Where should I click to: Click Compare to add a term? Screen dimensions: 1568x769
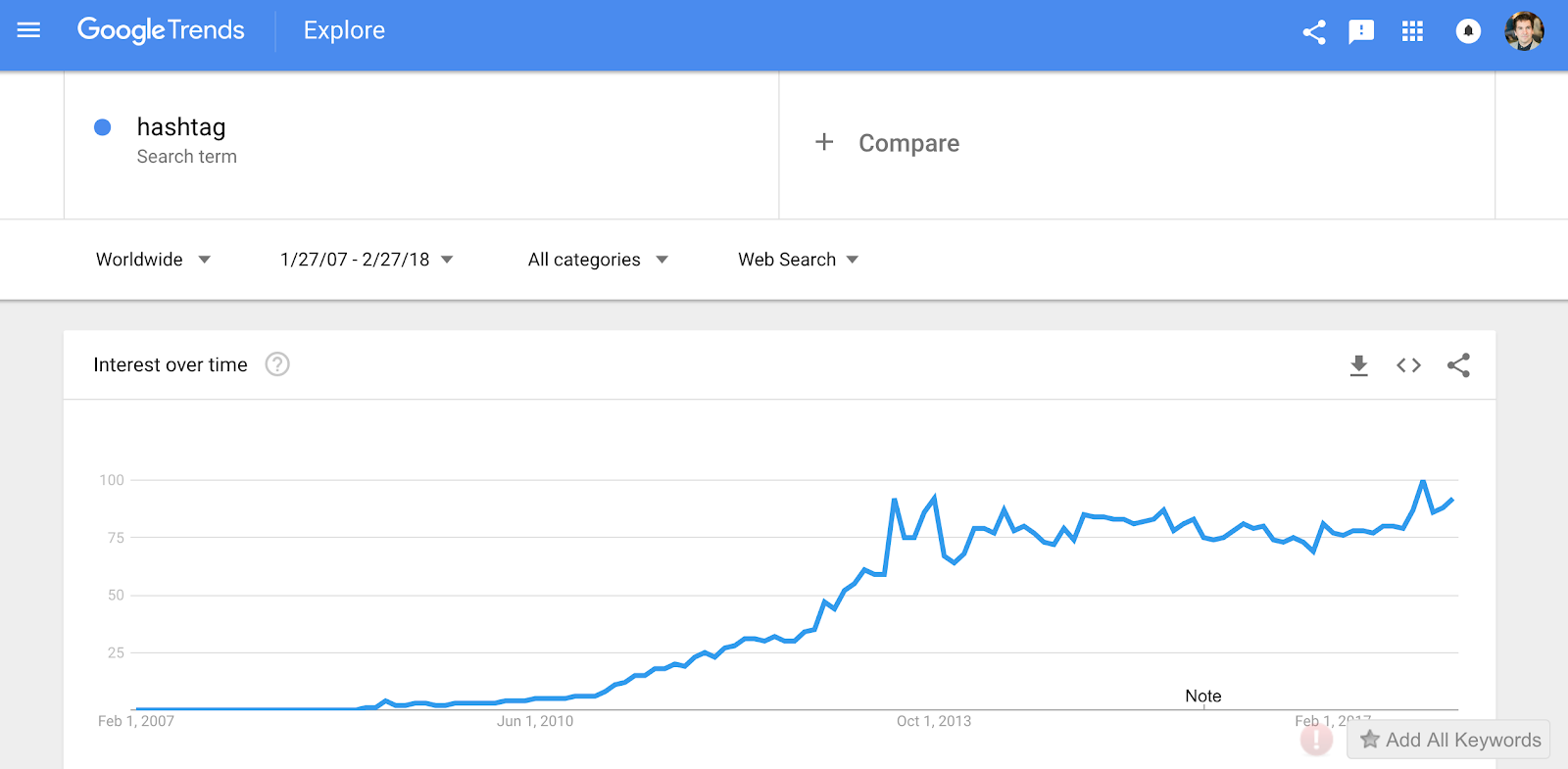(x=888, y=143)
